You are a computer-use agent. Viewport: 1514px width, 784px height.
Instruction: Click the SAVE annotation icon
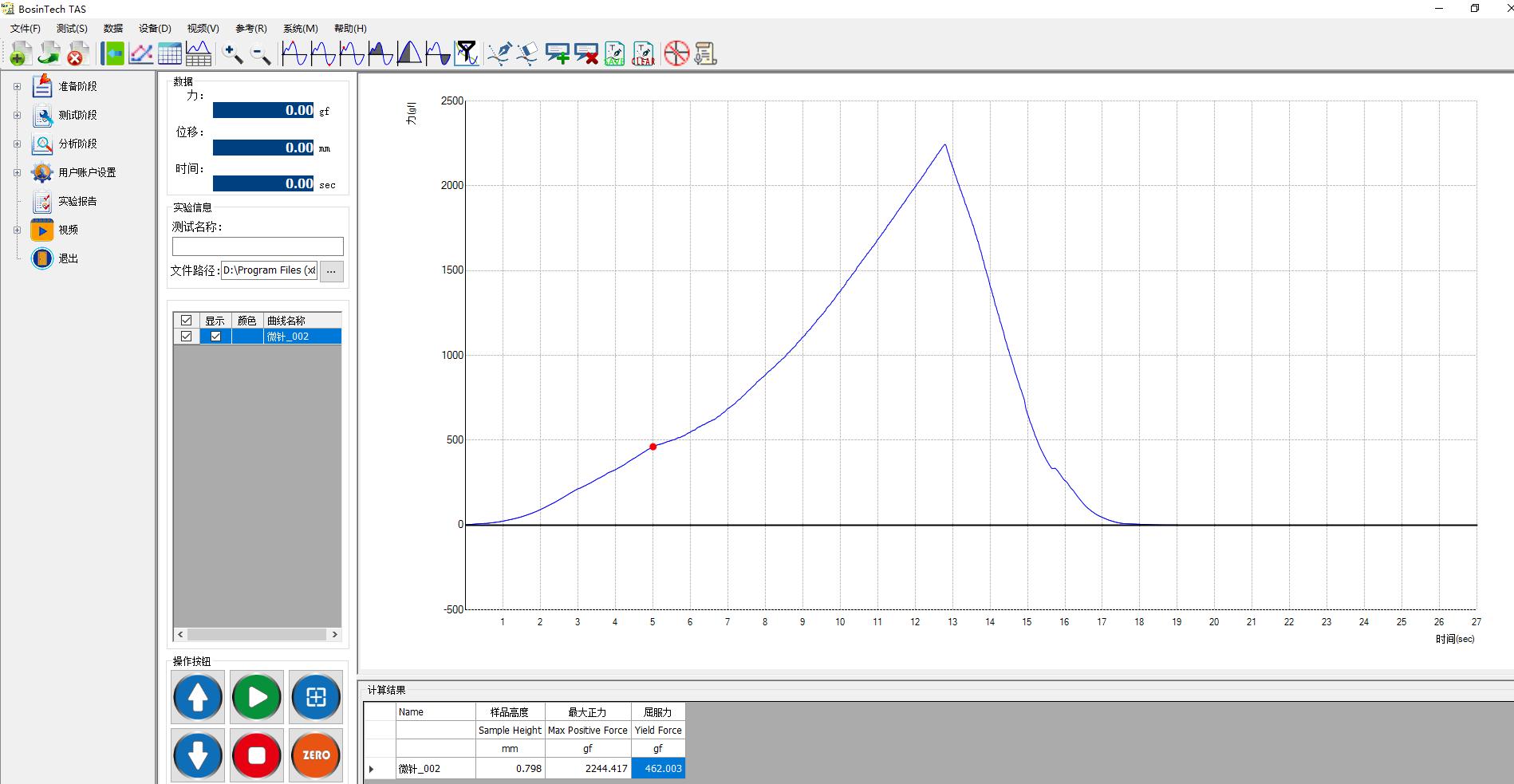click(615, 53)
